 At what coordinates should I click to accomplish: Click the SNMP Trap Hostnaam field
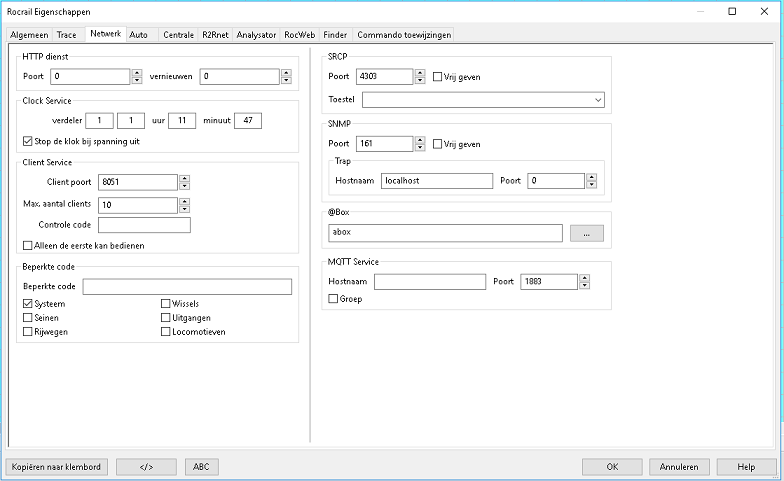tap(437, 181)
